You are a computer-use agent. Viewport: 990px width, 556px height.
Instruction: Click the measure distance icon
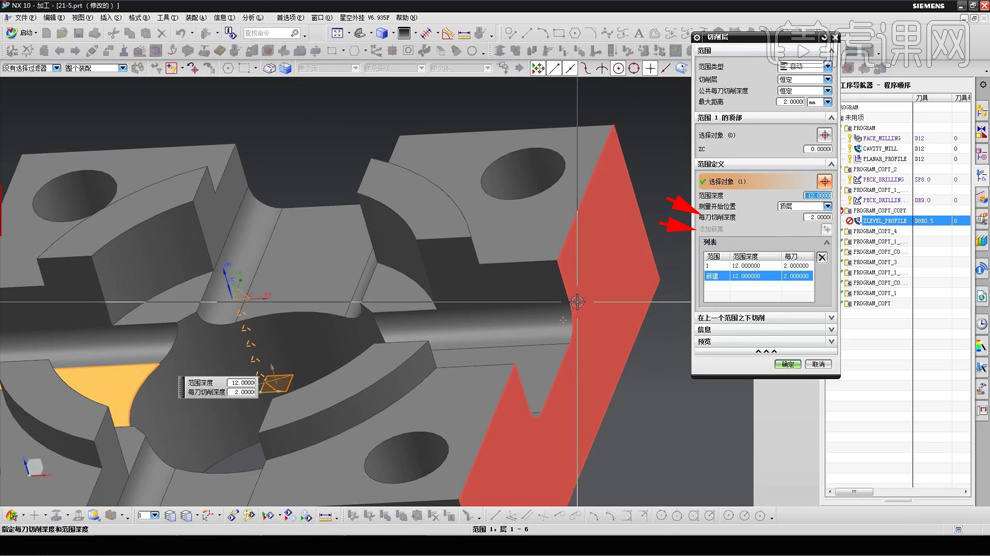click(464, 33)
